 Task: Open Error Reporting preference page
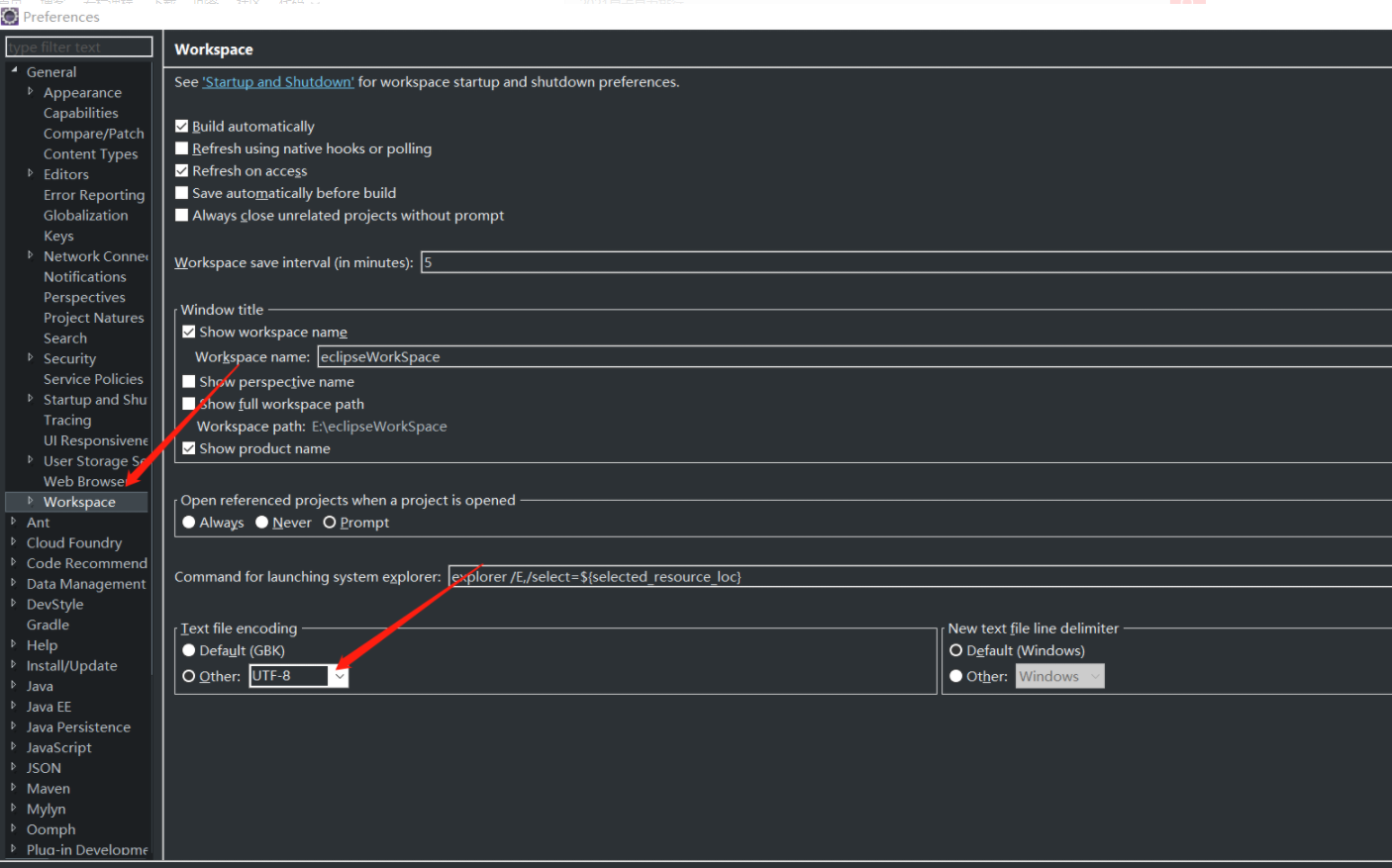pos(94,195)
